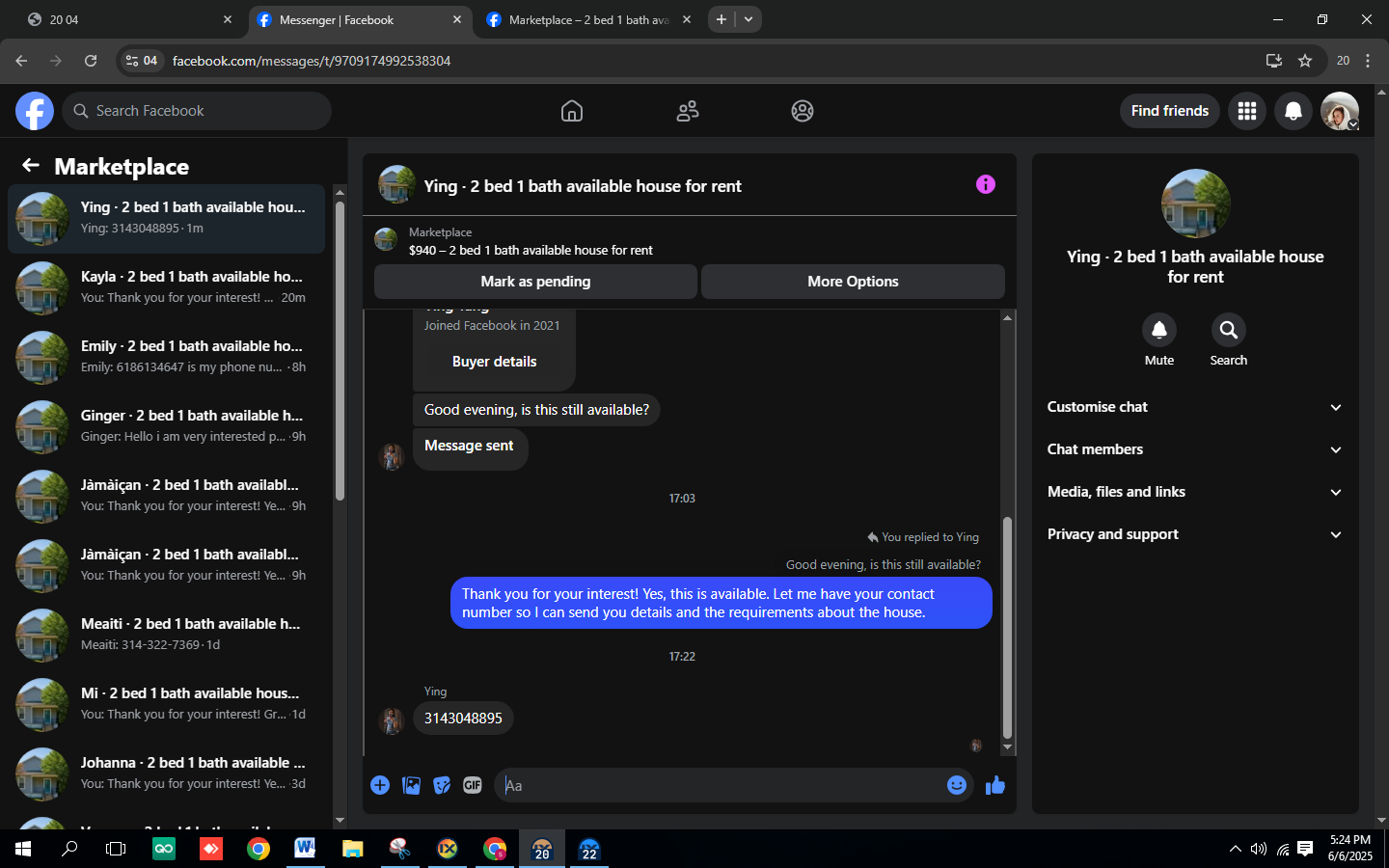Click the More Options button
Viewport: 1389px width, 868px height.
pos(853,282)
